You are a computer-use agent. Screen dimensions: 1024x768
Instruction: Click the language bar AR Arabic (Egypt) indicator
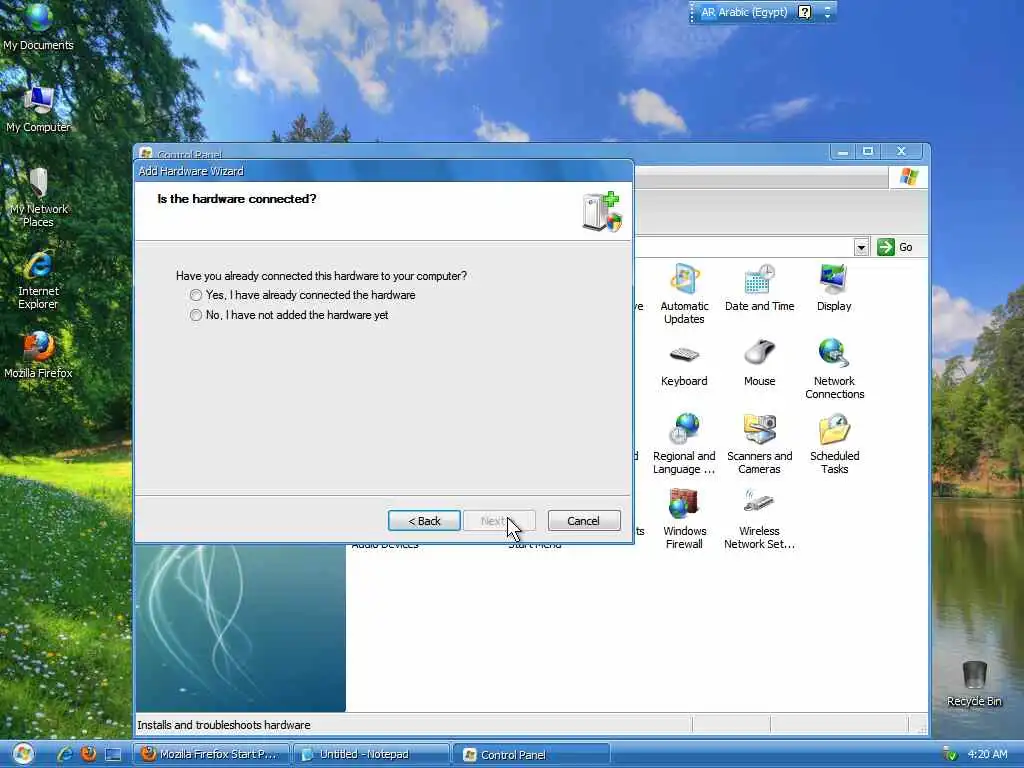coord(744,12)
